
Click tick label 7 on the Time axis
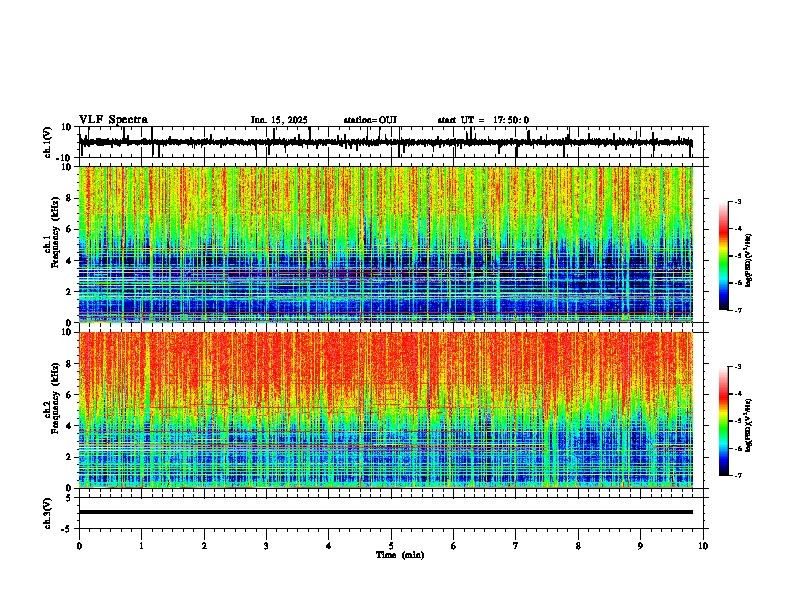point(516,546)
